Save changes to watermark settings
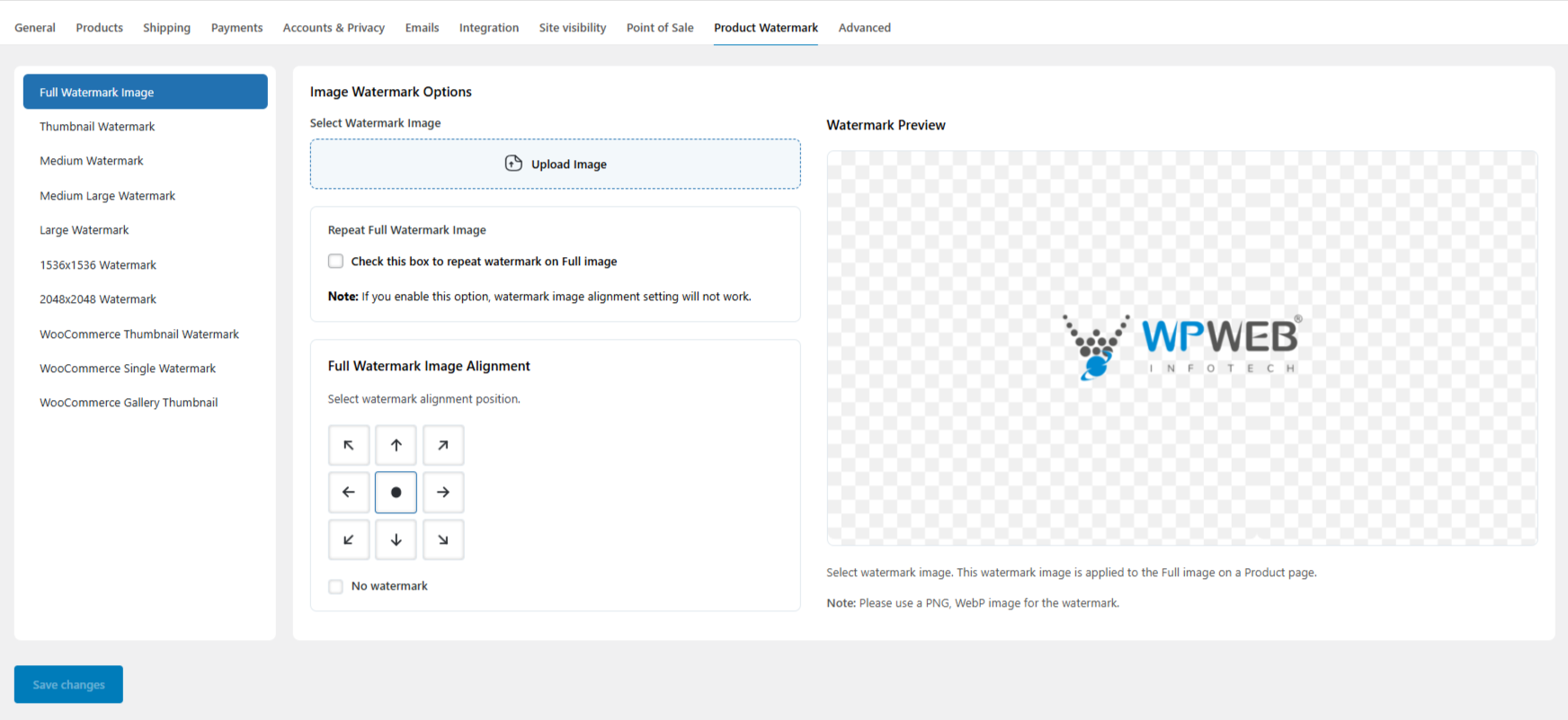1568x720 pixels. coord(68,684)
